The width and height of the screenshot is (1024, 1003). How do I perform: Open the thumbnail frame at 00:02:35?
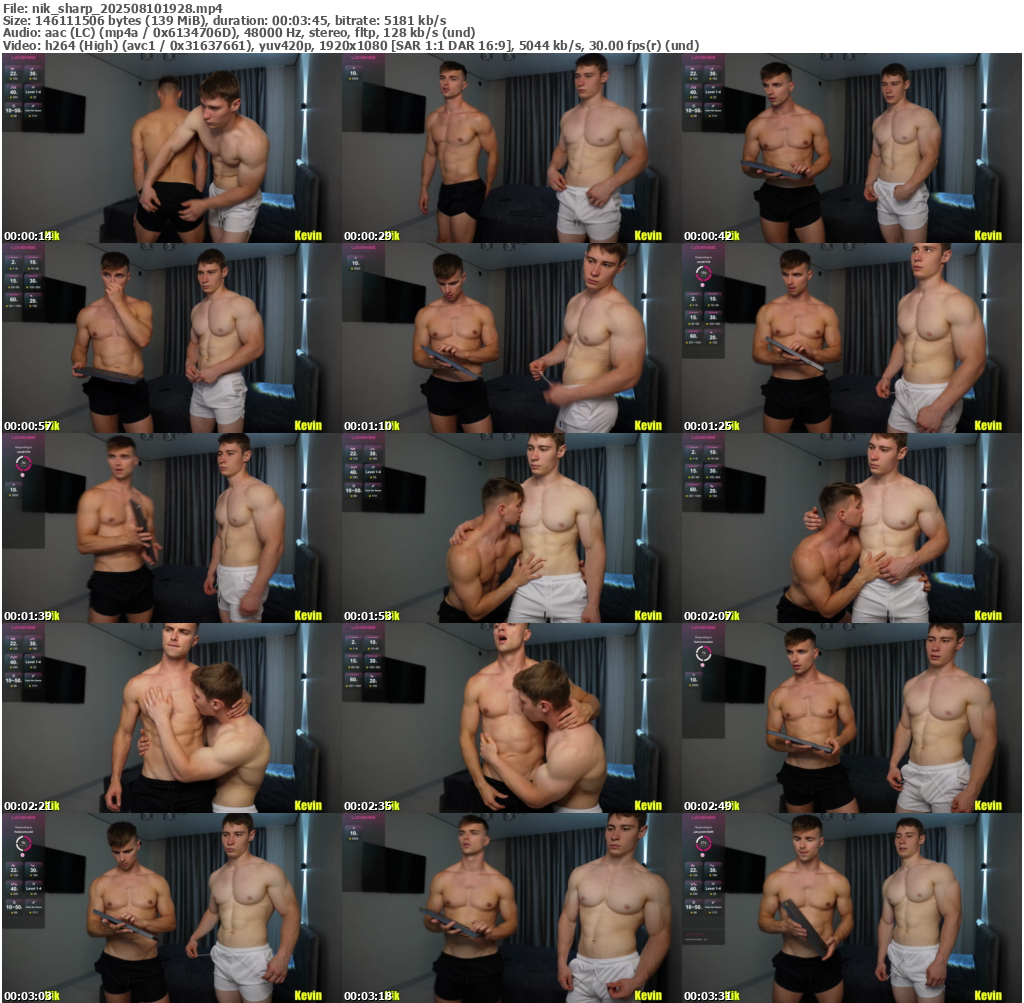click(x=511, y=718)
